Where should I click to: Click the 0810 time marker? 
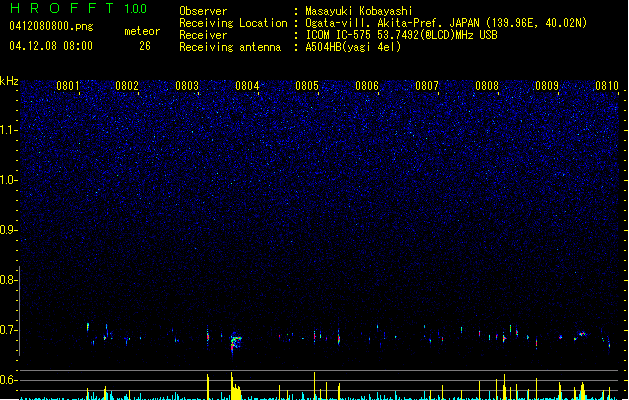[x=607, y=86]
